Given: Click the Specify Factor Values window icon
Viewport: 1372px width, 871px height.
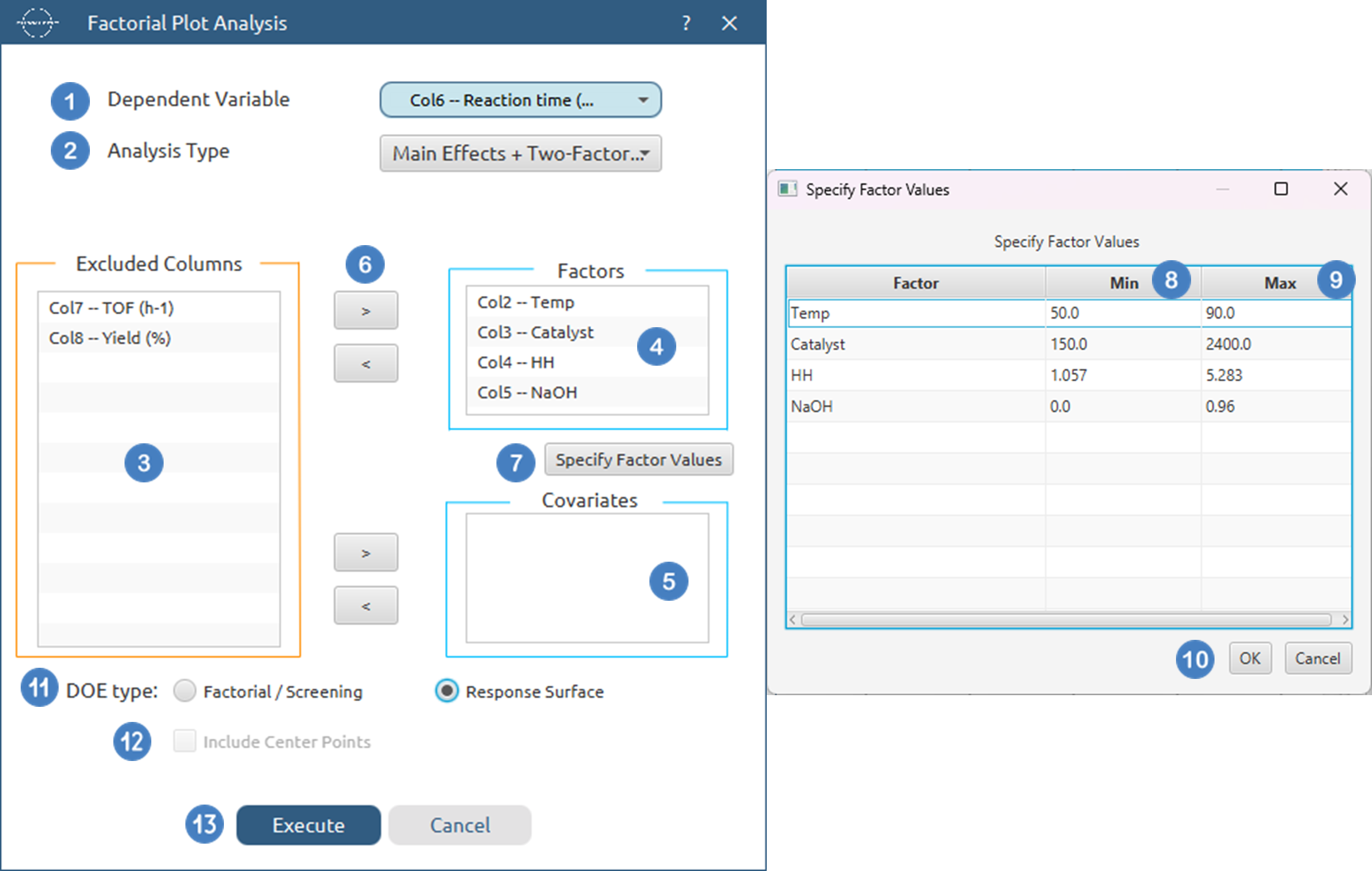Looking at the screenshot, I should coord(787,189).
